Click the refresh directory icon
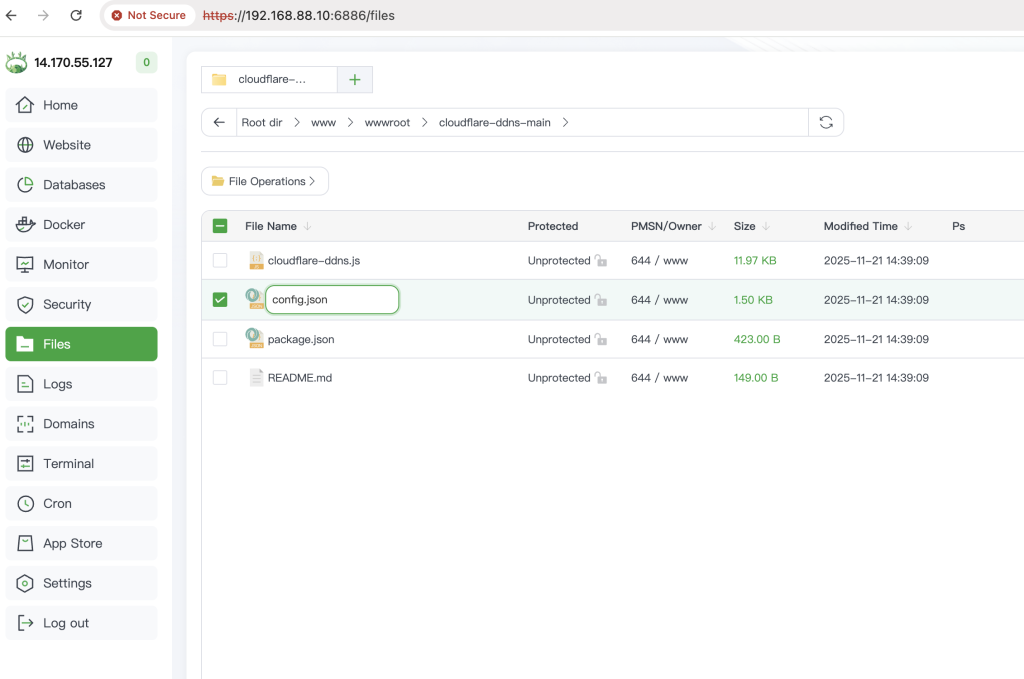 tap(826, 122)
